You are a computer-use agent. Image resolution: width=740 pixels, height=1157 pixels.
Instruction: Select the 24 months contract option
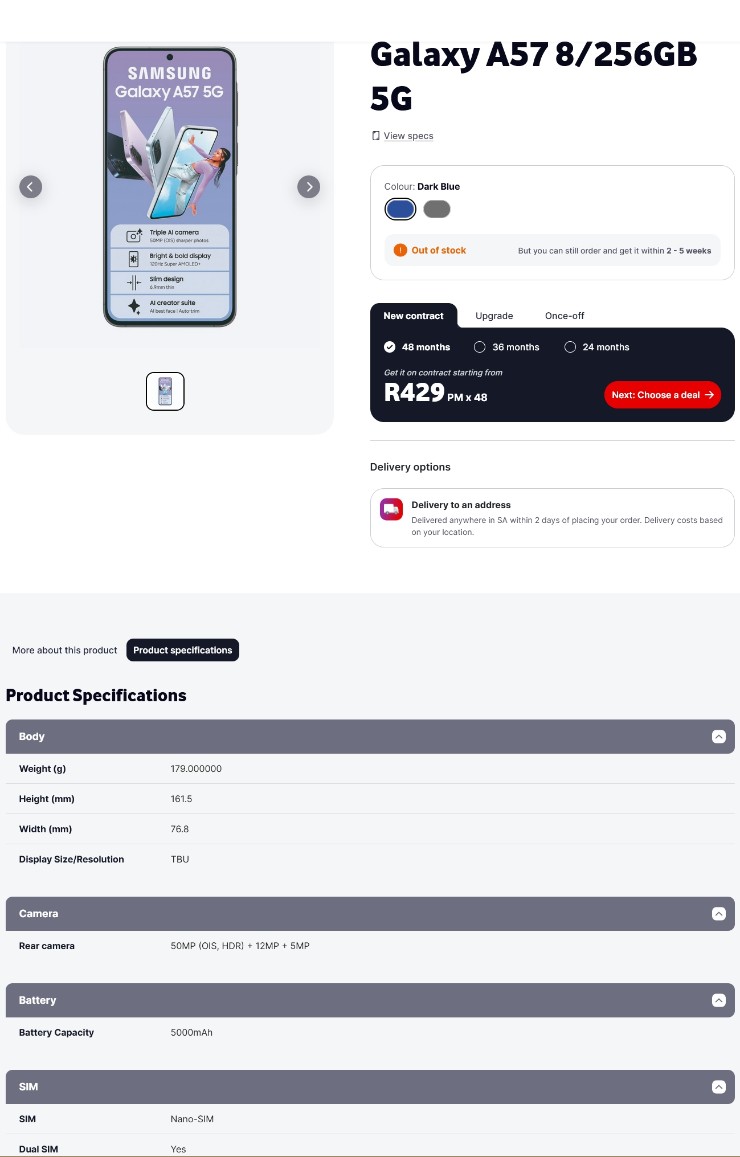570,347
